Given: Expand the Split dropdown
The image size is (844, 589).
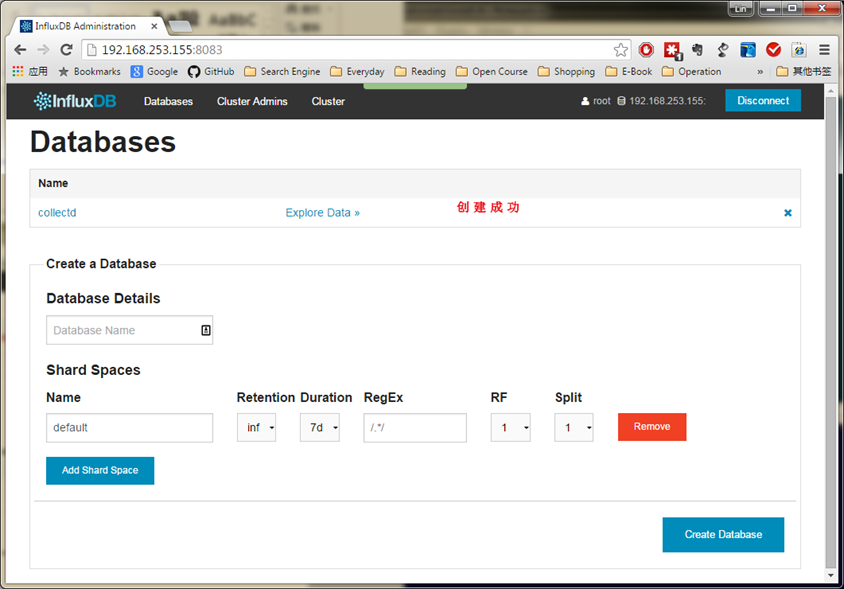Looking at the screenshot, I should point(574,428).
